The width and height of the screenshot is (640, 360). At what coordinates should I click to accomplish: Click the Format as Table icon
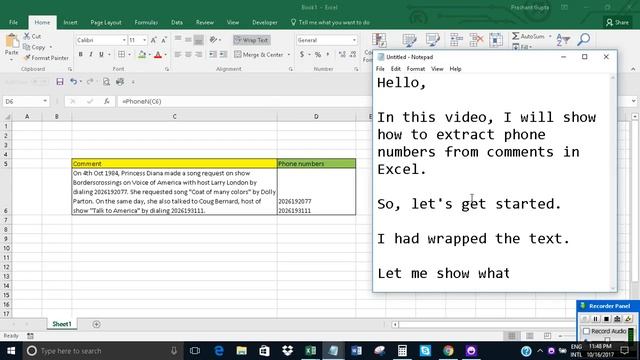point(409,40)
